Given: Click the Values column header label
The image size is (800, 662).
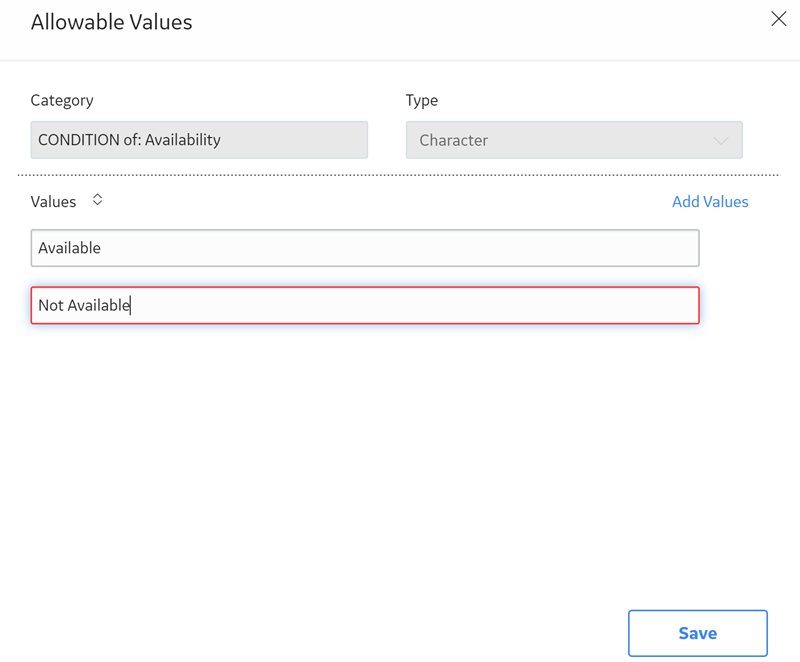Looking at the screenshot, I should tap(54, 201).
